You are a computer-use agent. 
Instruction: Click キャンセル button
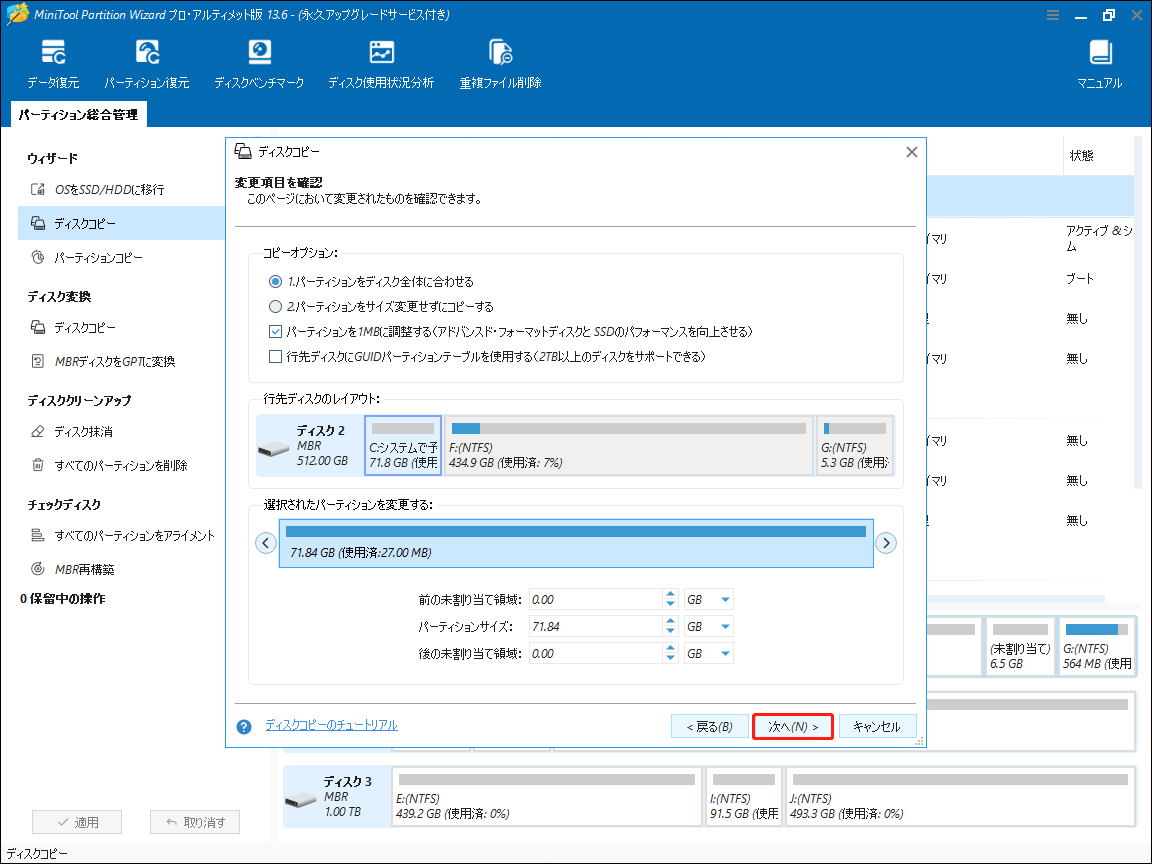876,727
